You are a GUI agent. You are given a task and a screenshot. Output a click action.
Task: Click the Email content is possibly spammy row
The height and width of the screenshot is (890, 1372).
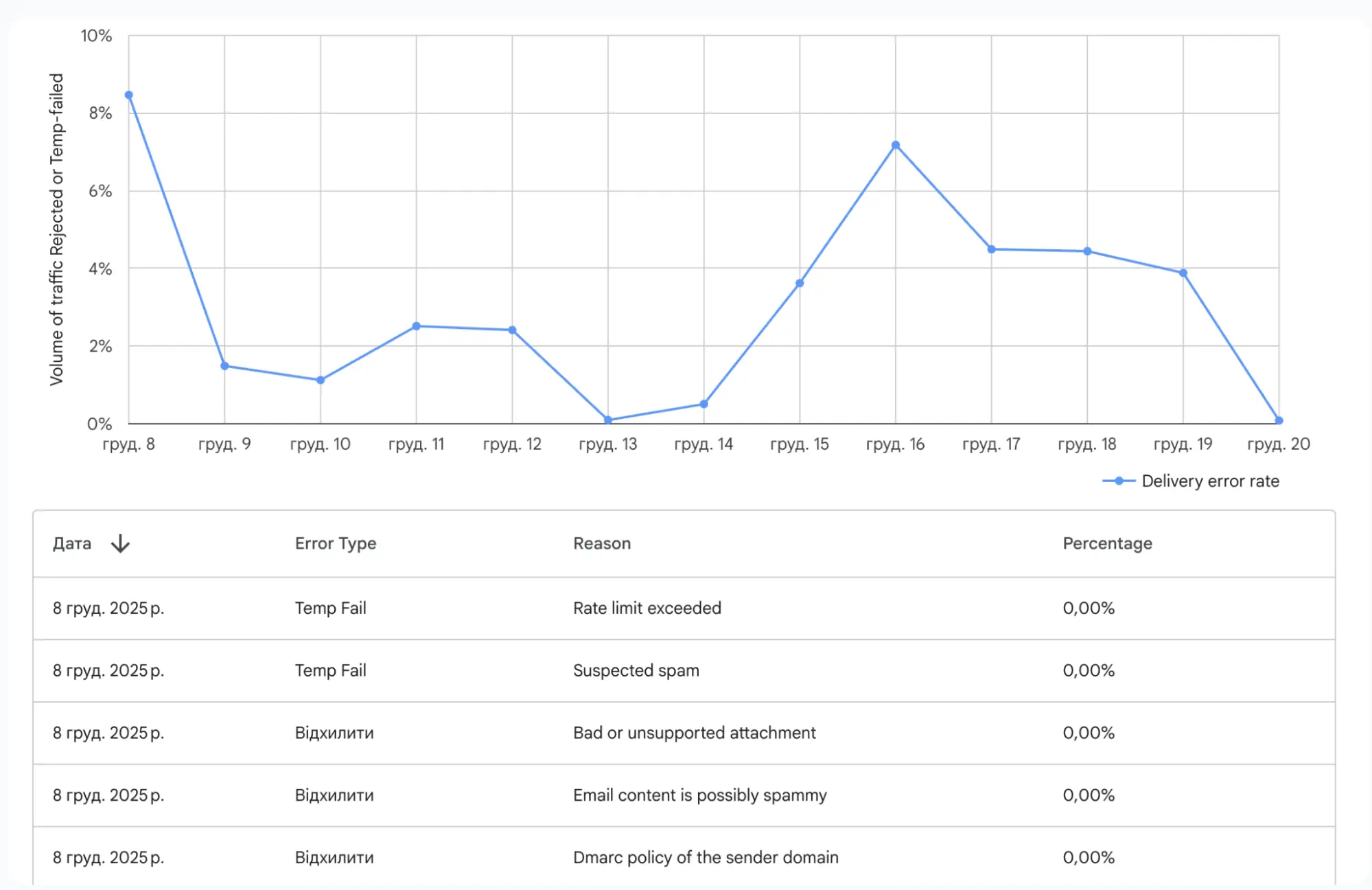[x=699, y=795]
